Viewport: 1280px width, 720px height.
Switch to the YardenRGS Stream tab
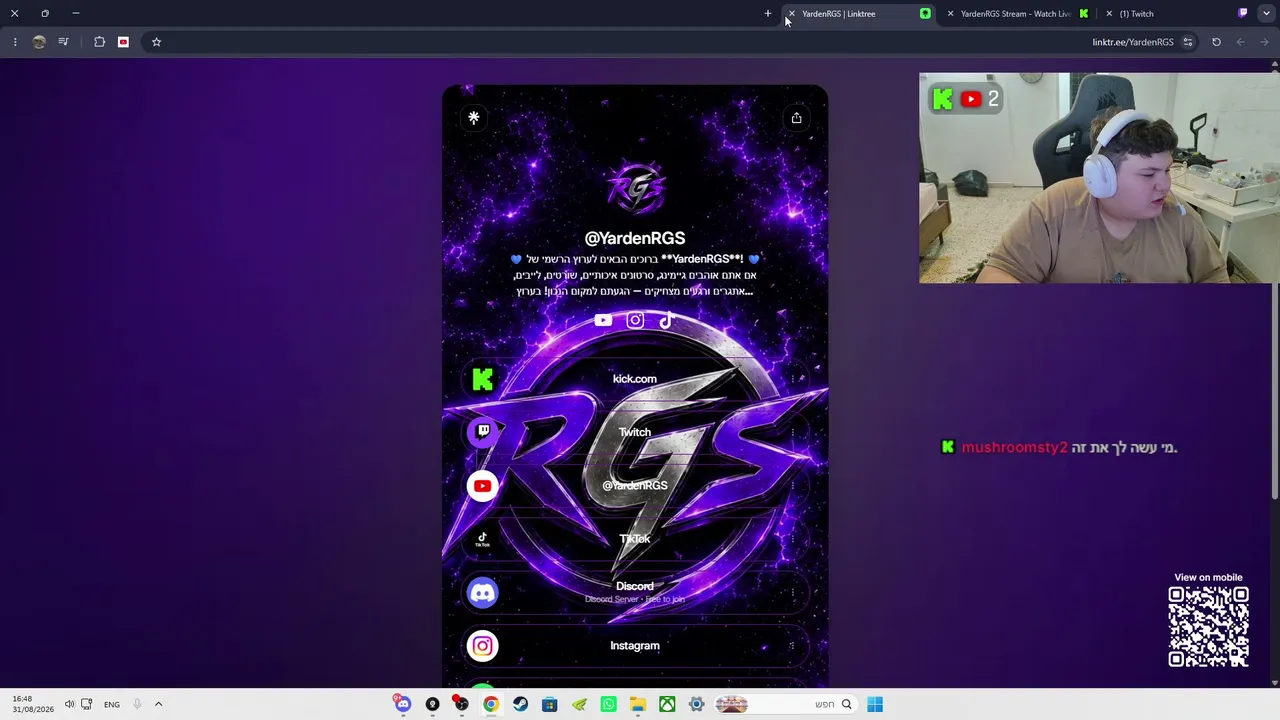click(1017, 14)
